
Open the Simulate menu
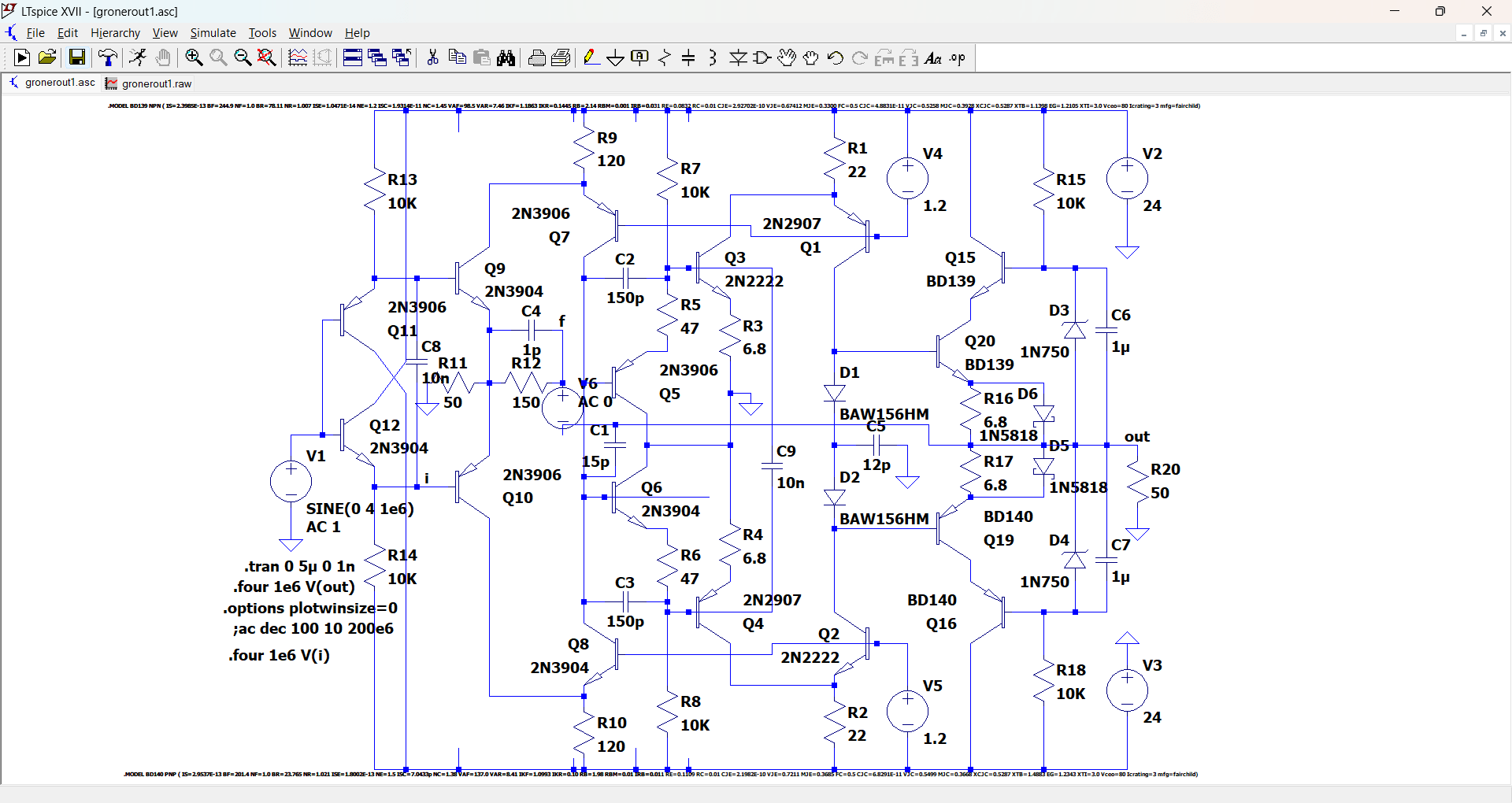pos(213,33)
